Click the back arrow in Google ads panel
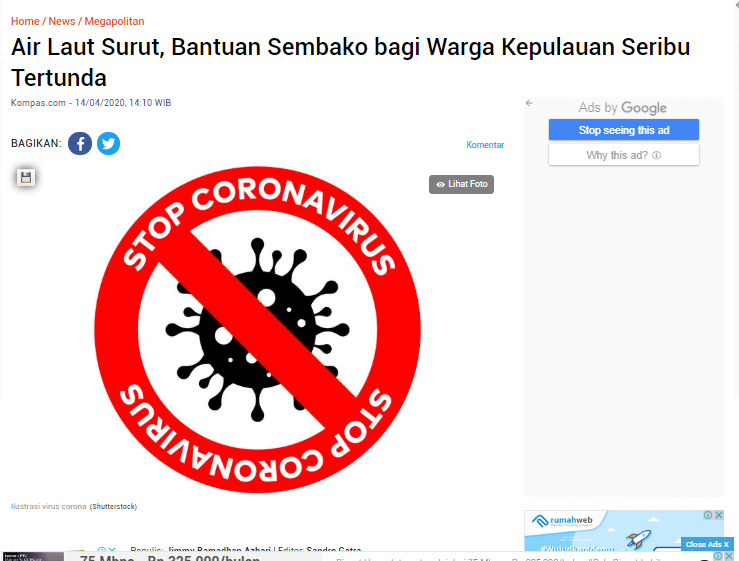 click(x=529, y=103)
